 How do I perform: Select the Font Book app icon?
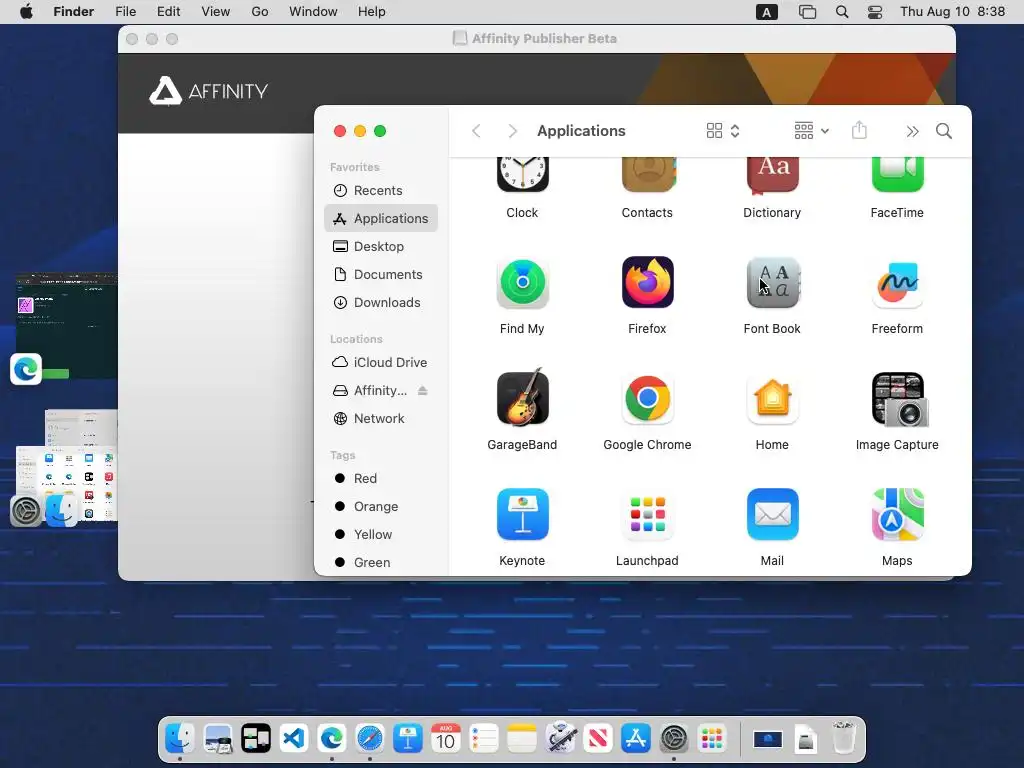point(773,283)
